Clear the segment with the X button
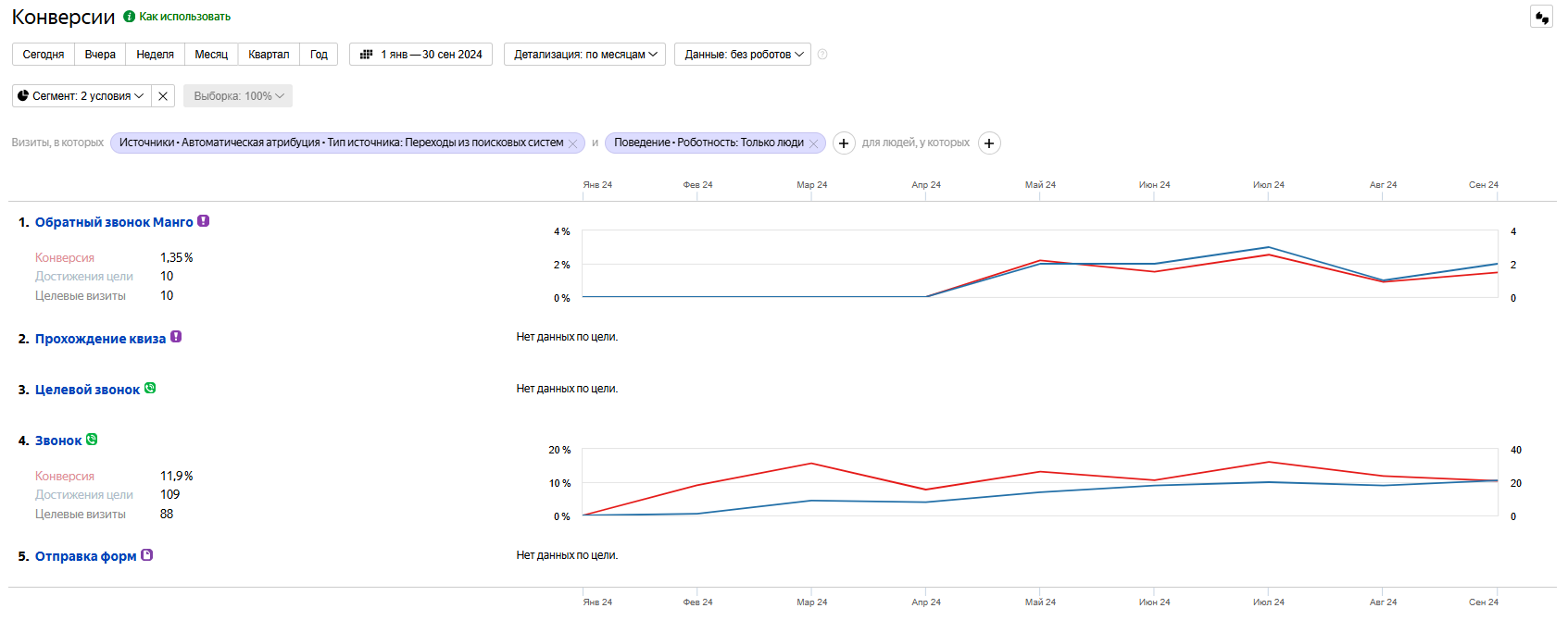1568x633 pixels. [163, 96]
